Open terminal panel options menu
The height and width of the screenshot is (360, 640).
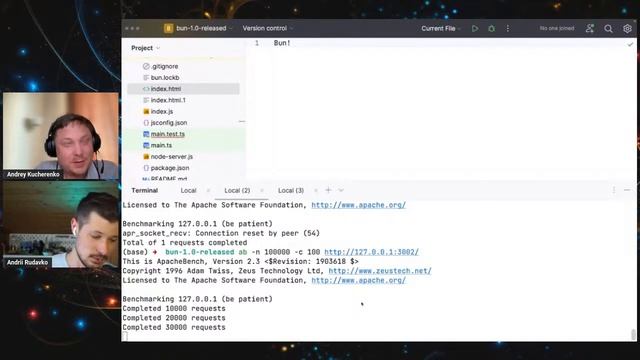[x=614, y=190]
